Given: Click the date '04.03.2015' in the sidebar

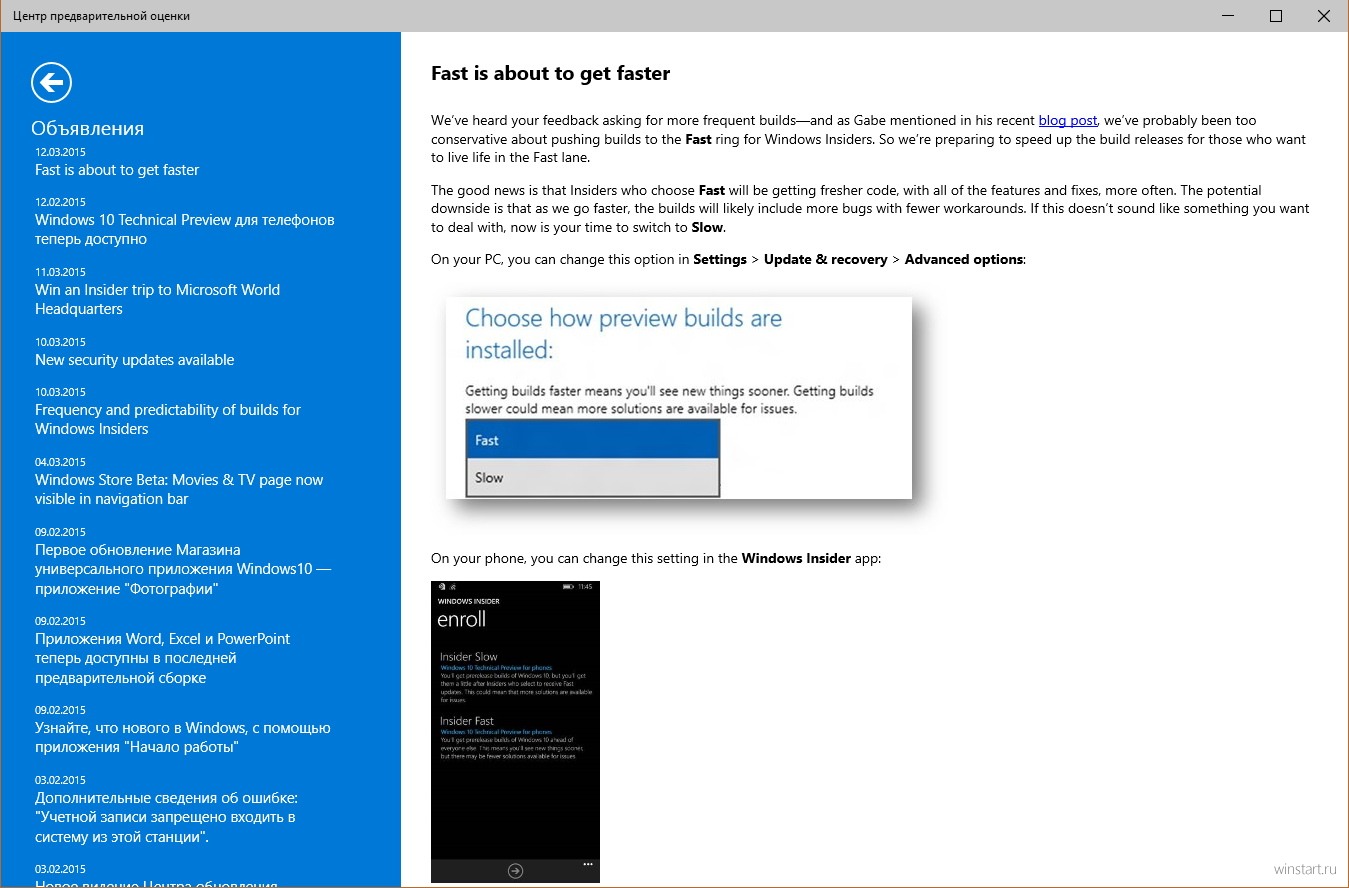Looking at the screenshot, I should [60, 462].
